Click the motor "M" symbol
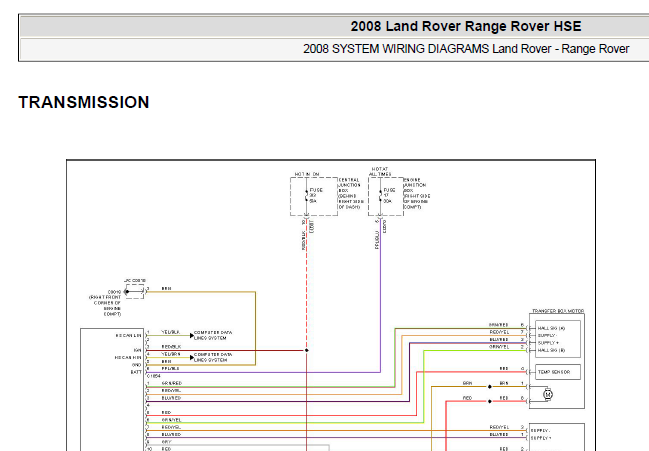Viewport: 649px width, 451px height. point(548,394)
